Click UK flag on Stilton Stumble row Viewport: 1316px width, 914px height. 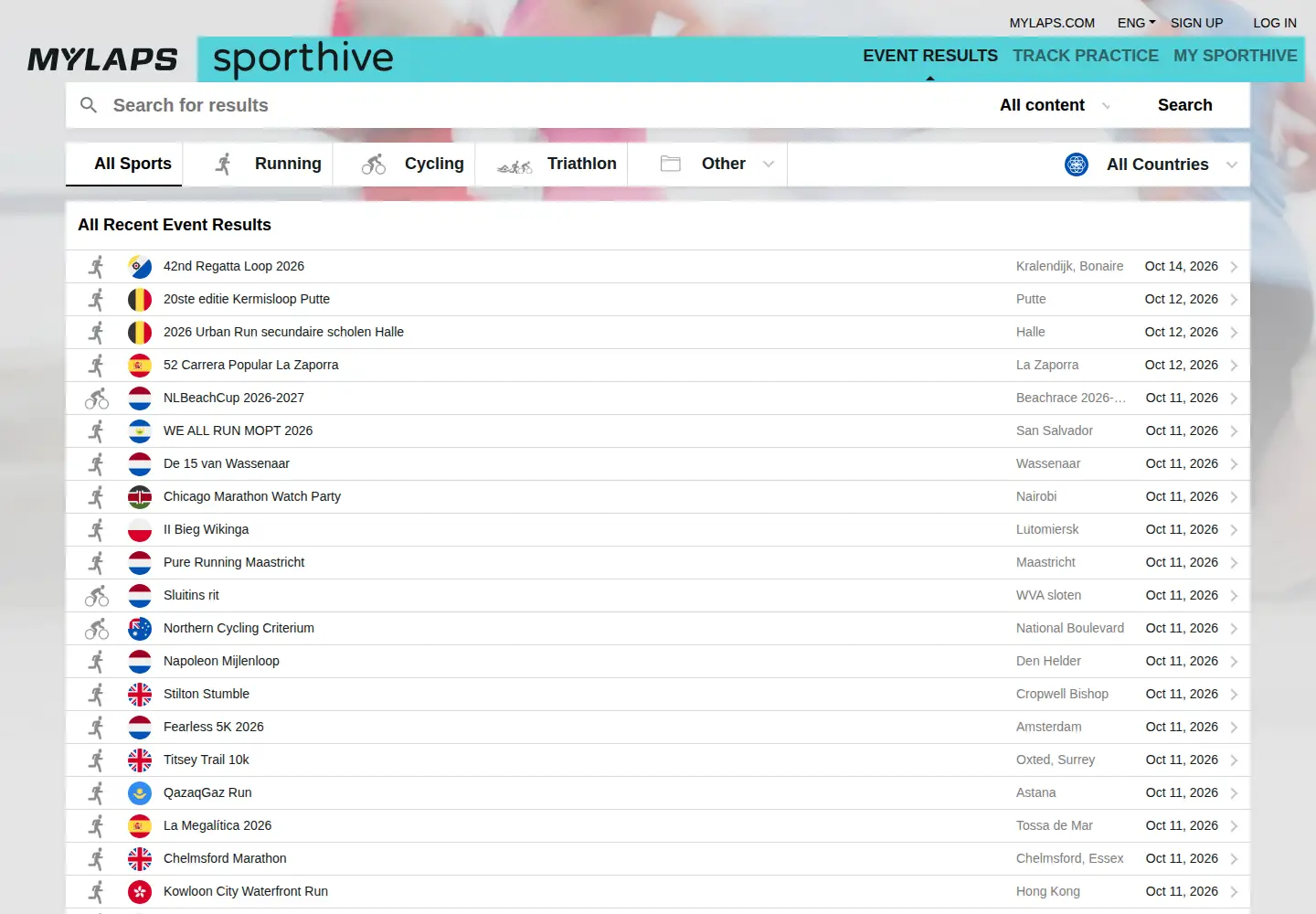click(140, 695)
